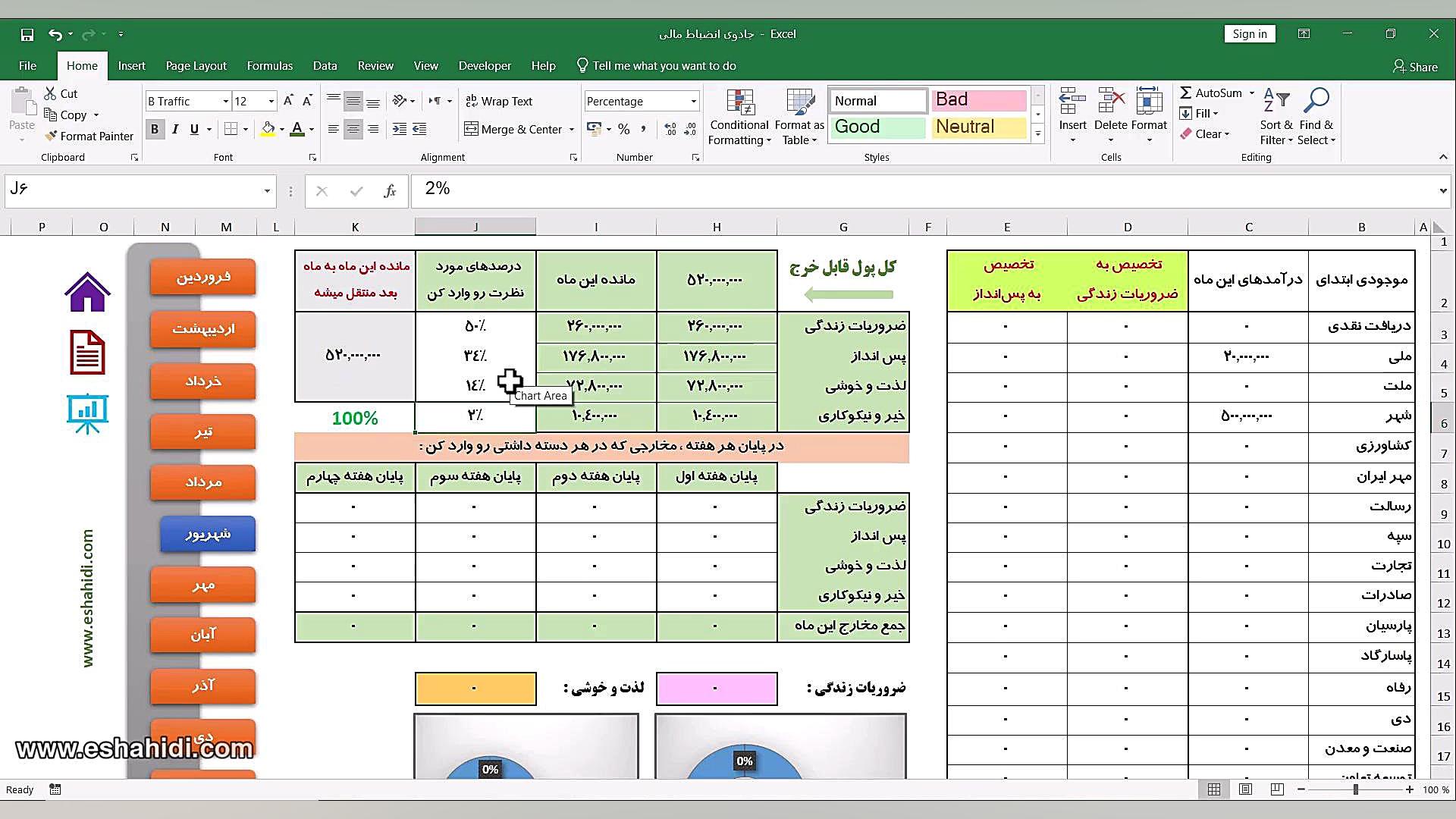Click the شهریور month button

coord(208,534)
